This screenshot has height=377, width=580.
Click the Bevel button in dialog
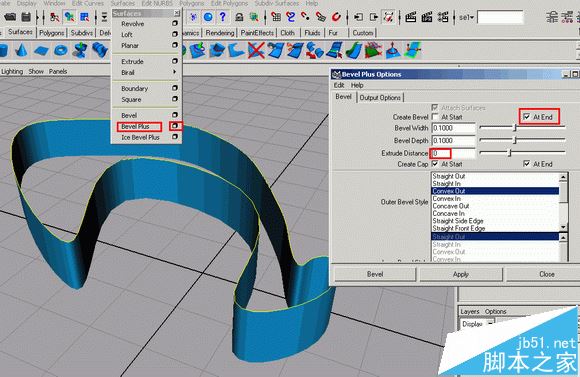click(375, 274)
